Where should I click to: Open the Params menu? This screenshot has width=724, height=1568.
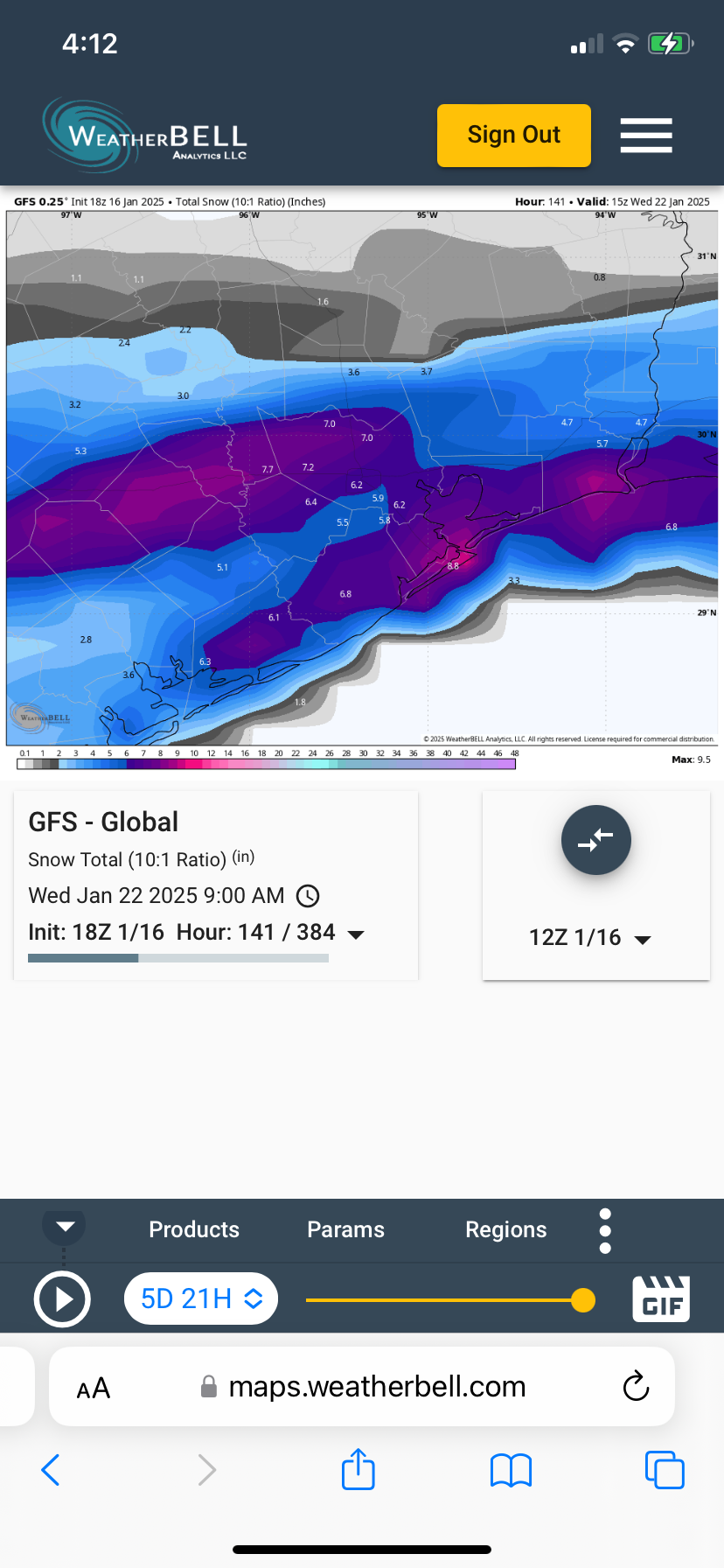click(345, 1229)
